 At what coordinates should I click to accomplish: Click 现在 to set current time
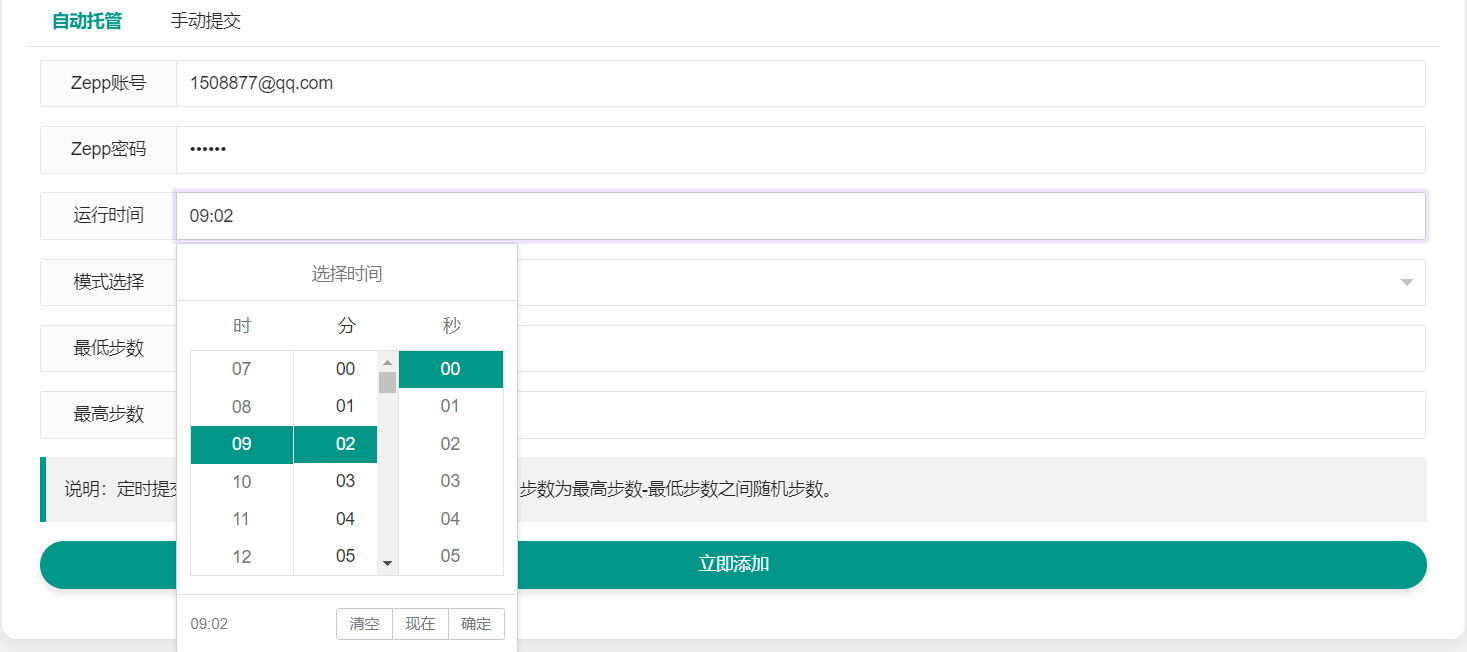[420, 624]
